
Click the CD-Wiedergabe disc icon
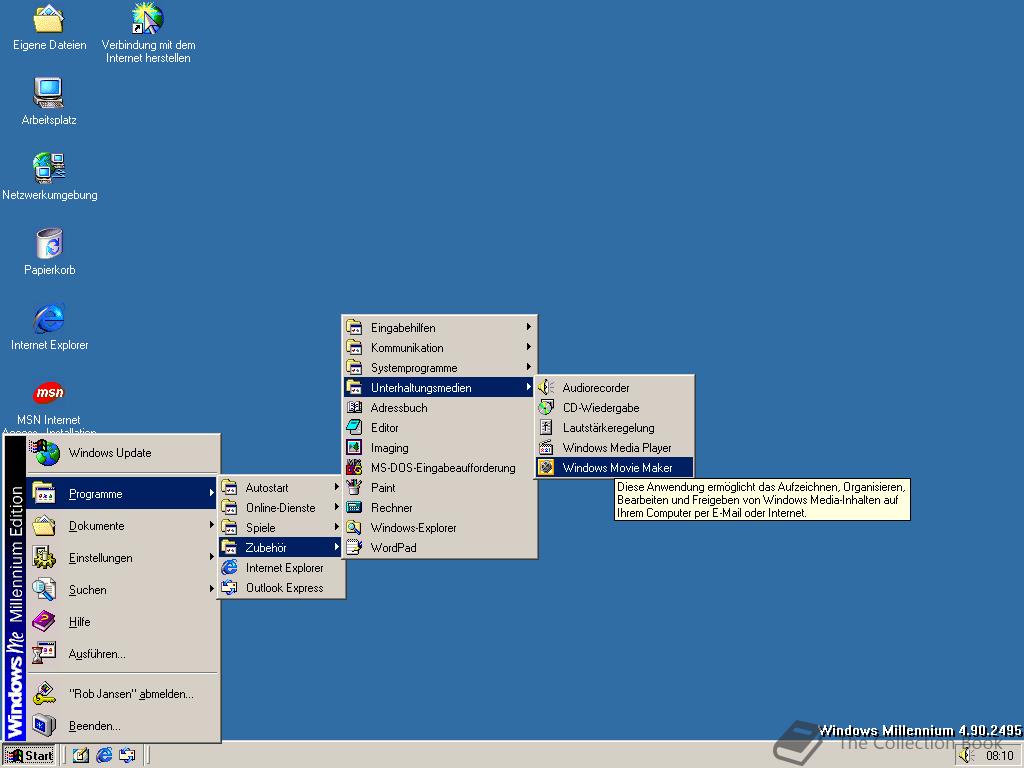click(546, 408)
